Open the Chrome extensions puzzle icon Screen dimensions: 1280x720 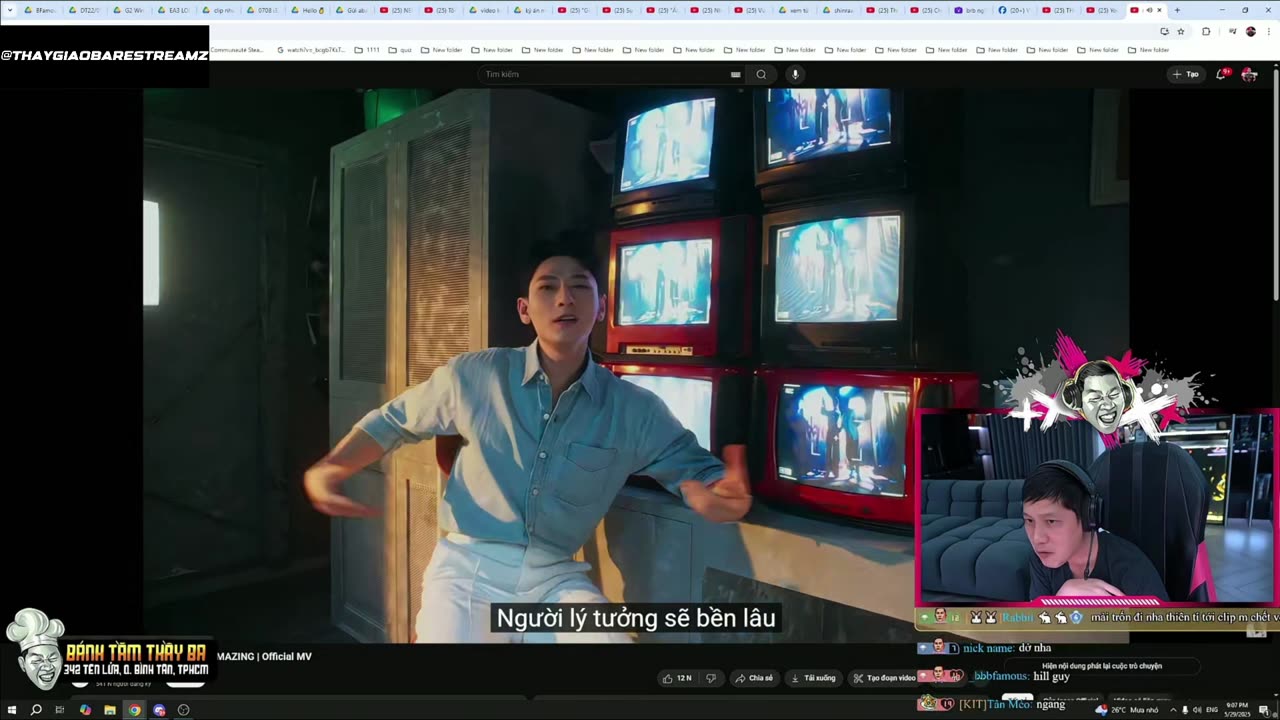coord(1206,31)
